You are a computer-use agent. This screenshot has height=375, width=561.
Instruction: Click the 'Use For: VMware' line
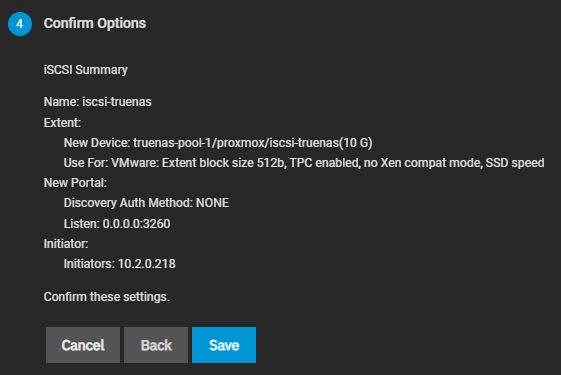(304, 163)
